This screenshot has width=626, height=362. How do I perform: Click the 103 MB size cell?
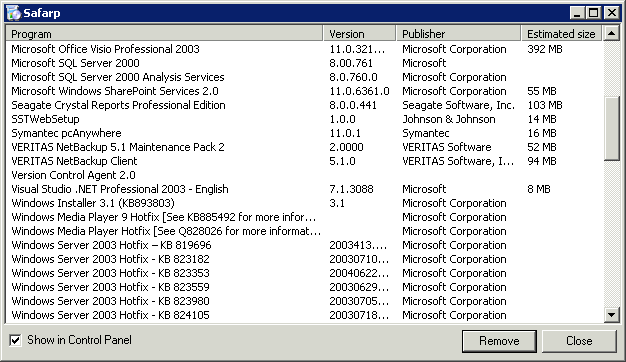[545, 105]
